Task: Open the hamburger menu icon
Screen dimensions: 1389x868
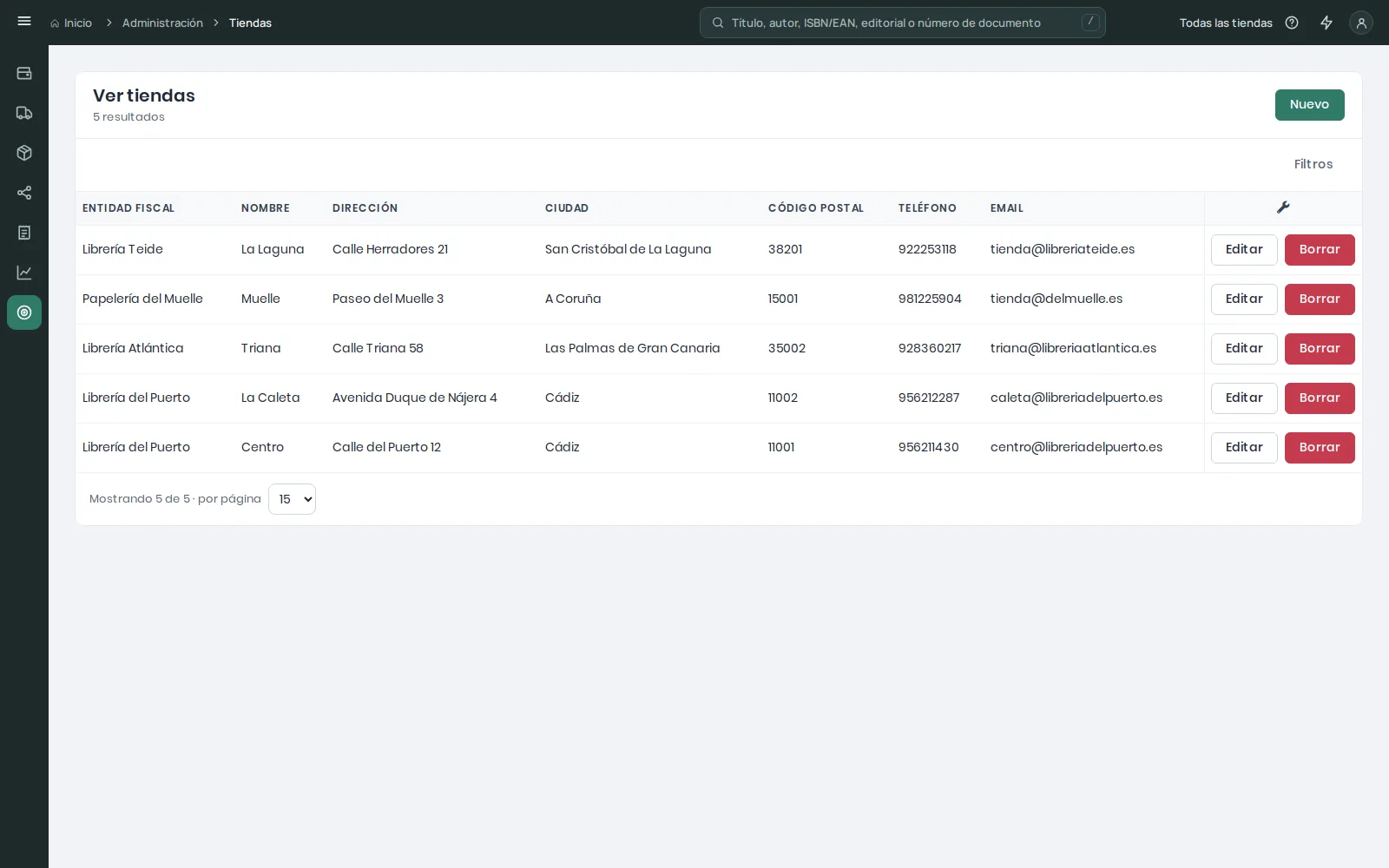Action: point(24,22)
